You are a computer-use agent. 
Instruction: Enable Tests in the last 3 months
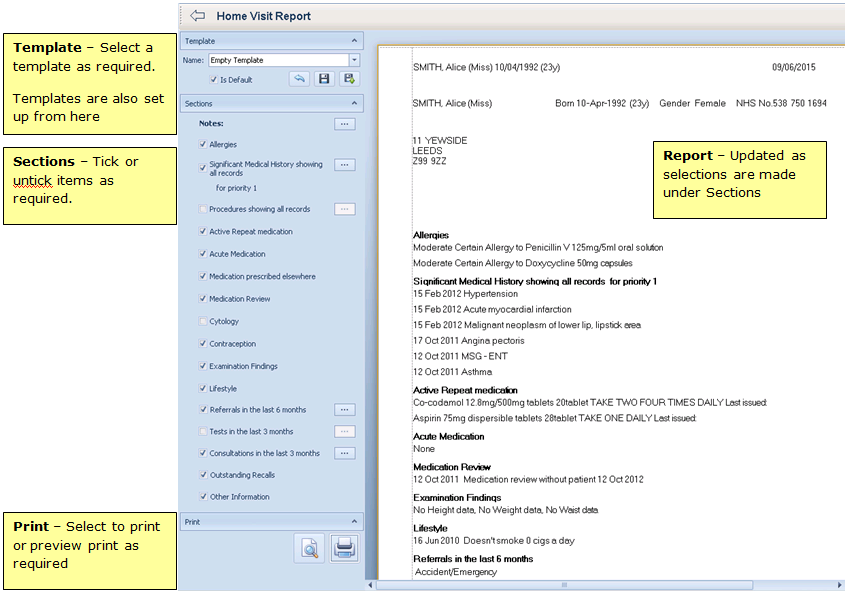click(x=203, y=432)
